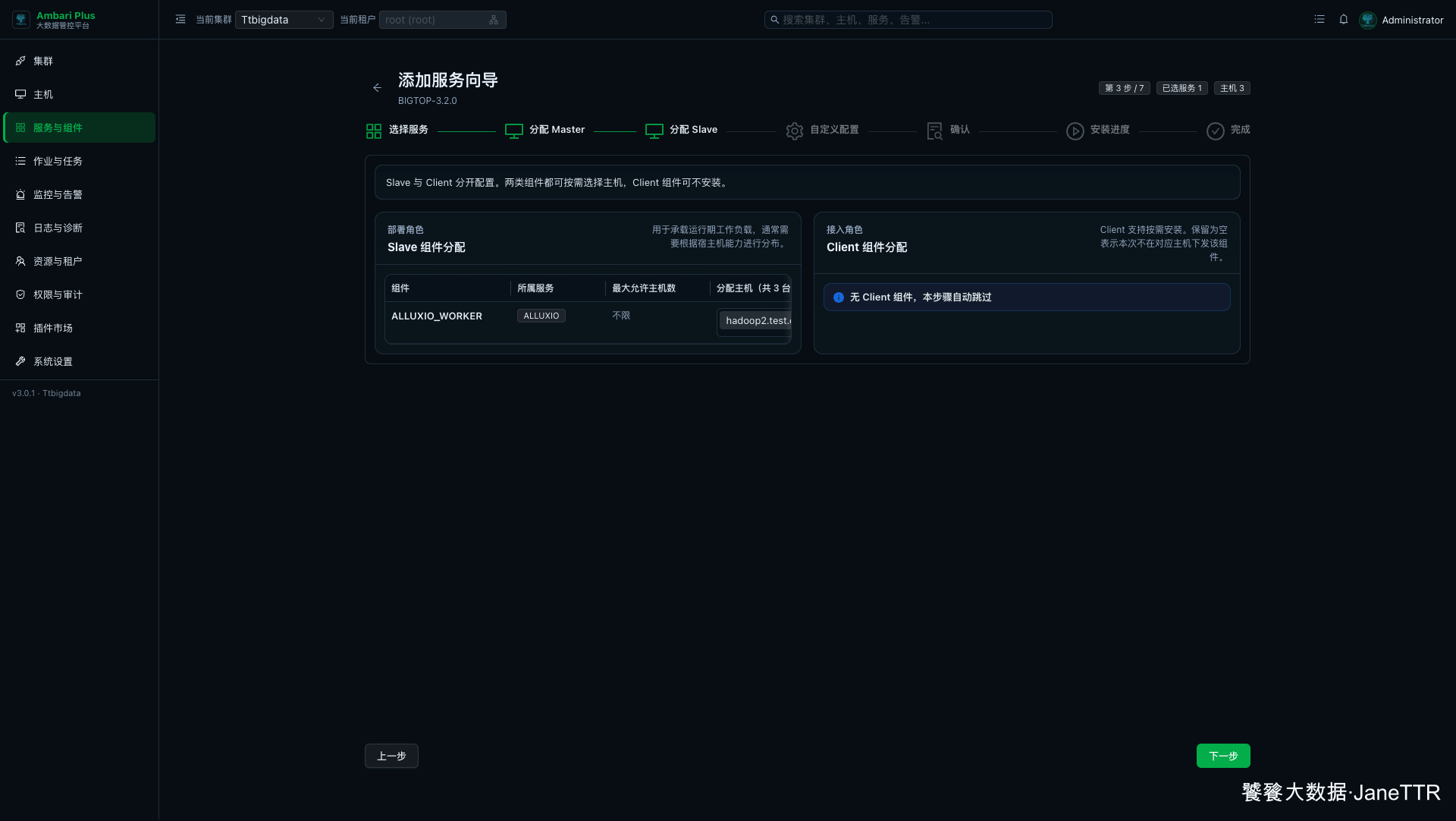The width and height of the screenshot is (1456, 821).
Task: Go to the 确认 wizard step
Action: pos(960,130)
